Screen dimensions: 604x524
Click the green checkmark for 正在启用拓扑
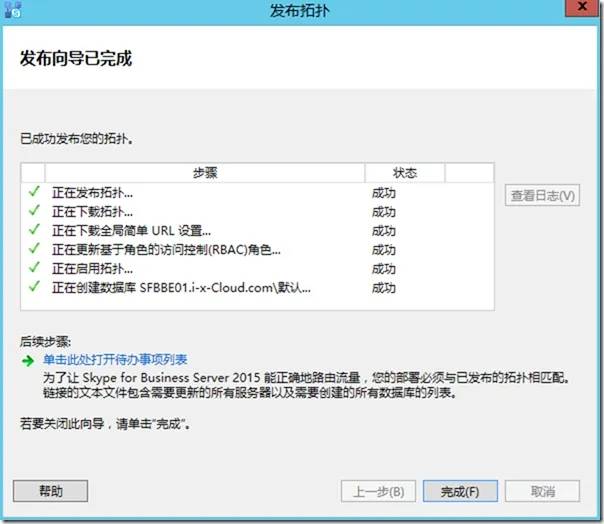34,267
